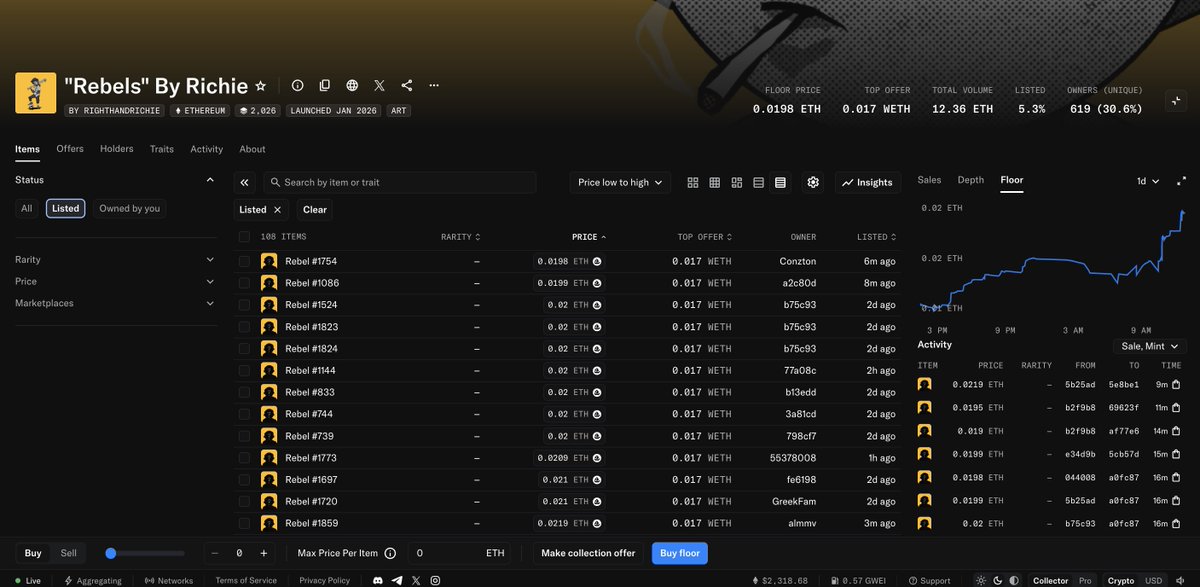
Task: Click the Buy floor button
Action: pyautogui.click(x=680, y=553)
